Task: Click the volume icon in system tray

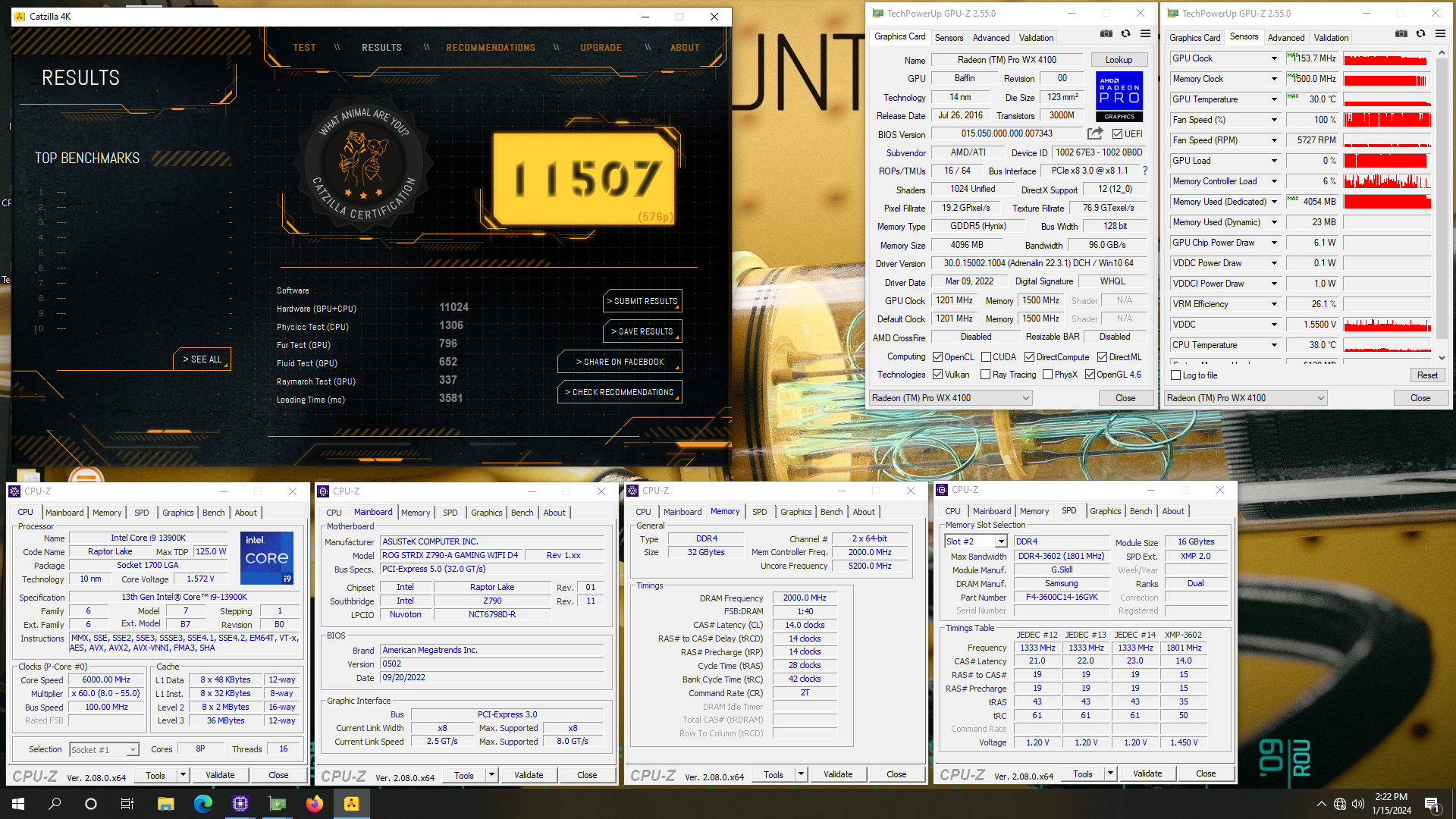Action: [x=1357, y=804]
